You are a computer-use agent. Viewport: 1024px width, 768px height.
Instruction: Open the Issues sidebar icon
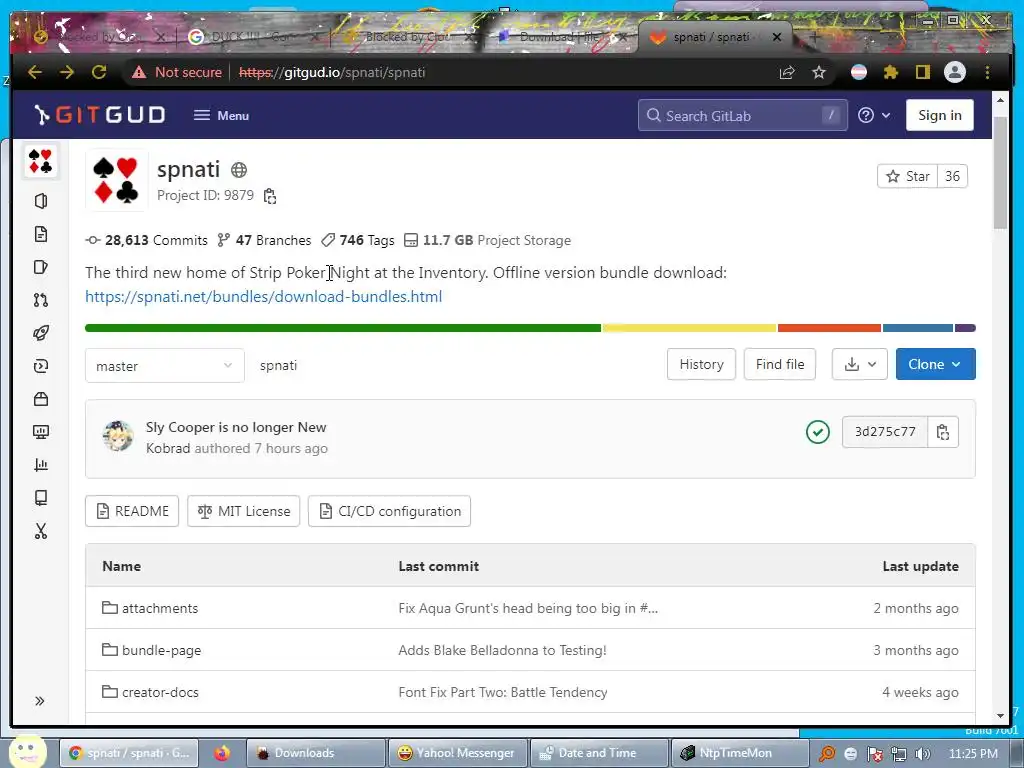pyautogui.click(x=40, y=267)
